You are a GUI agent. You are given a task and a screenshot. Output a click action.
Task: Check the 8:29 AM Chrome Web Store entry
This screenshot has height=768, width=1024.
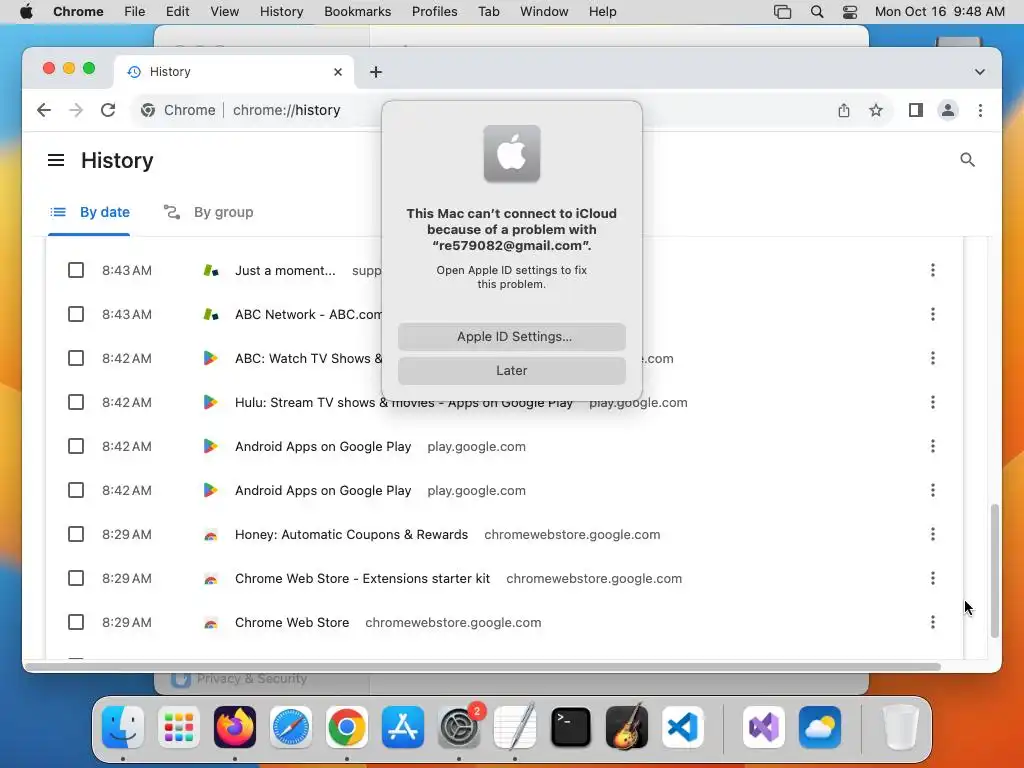coord(76,622)
